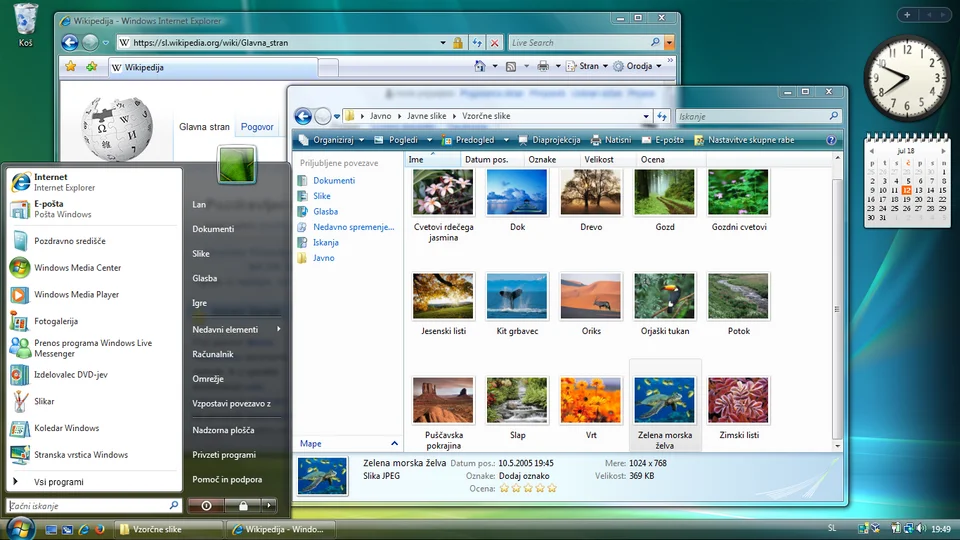960x540 pixels.
Task: Click the Internet Explorer back button
Action: coord(70,42)
